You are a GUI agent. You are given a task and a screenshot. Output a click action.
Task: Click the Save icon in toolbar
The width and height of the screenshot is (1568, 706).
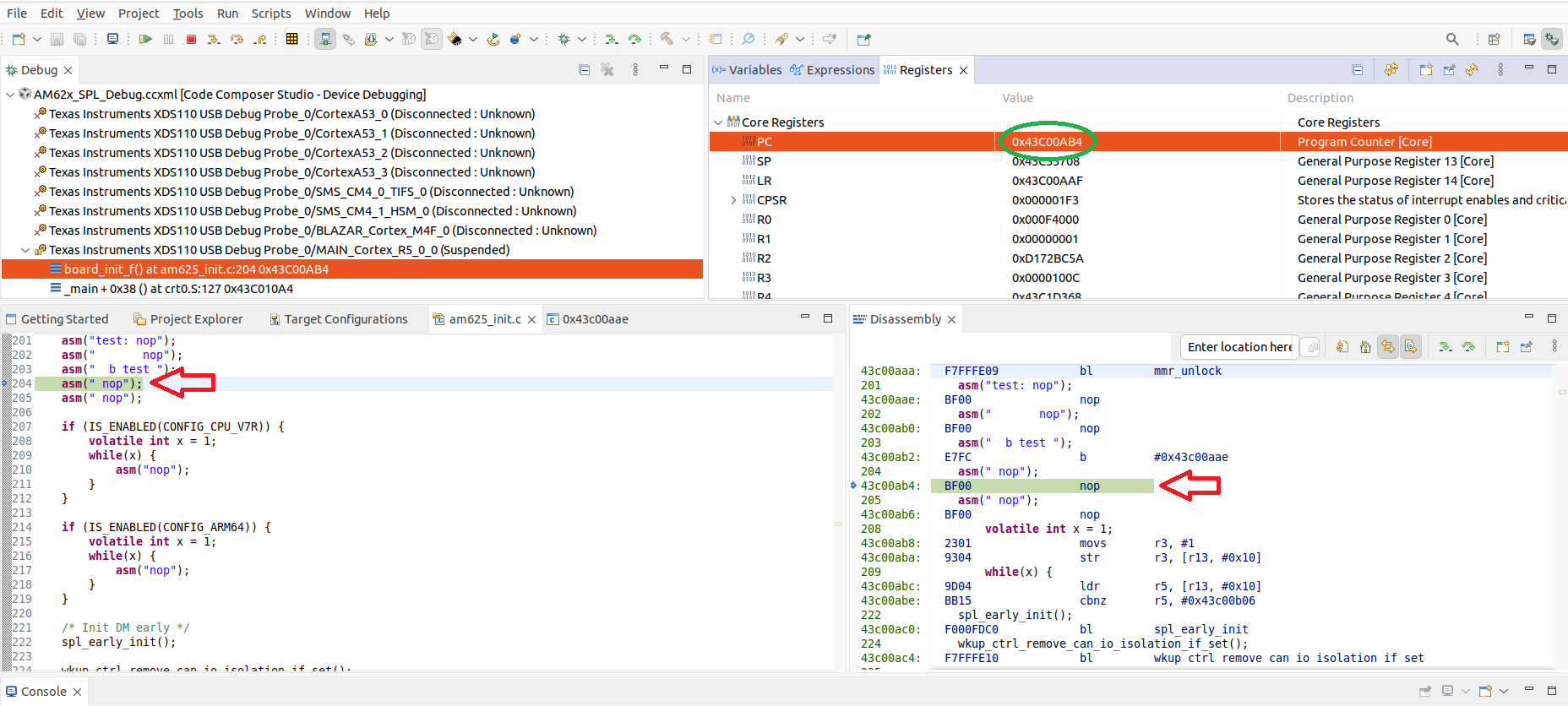[57, 39]
